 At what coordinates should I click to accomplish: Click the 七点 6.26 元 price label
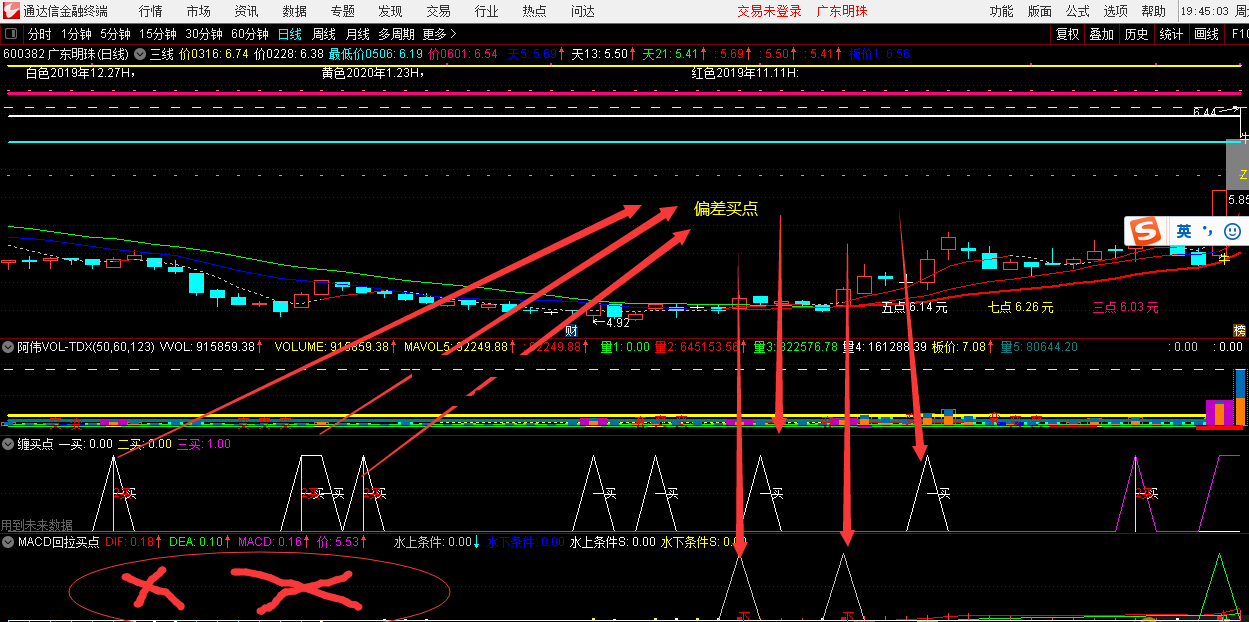point(1021,308)
